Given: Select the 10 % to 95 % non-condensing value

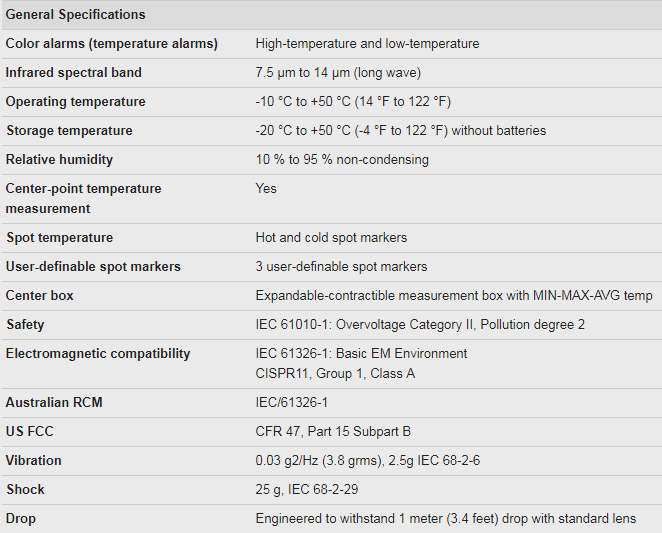Looking at the screenshot, I should click(x=342, y=160).
